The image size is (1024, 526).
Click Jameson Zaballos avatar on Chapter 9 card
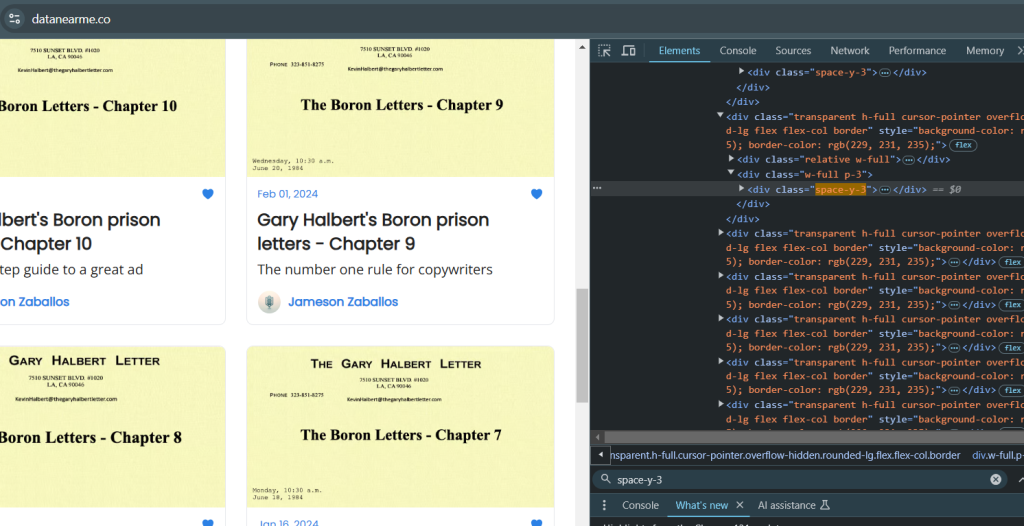pyautogui.click(x=269, y=302)
